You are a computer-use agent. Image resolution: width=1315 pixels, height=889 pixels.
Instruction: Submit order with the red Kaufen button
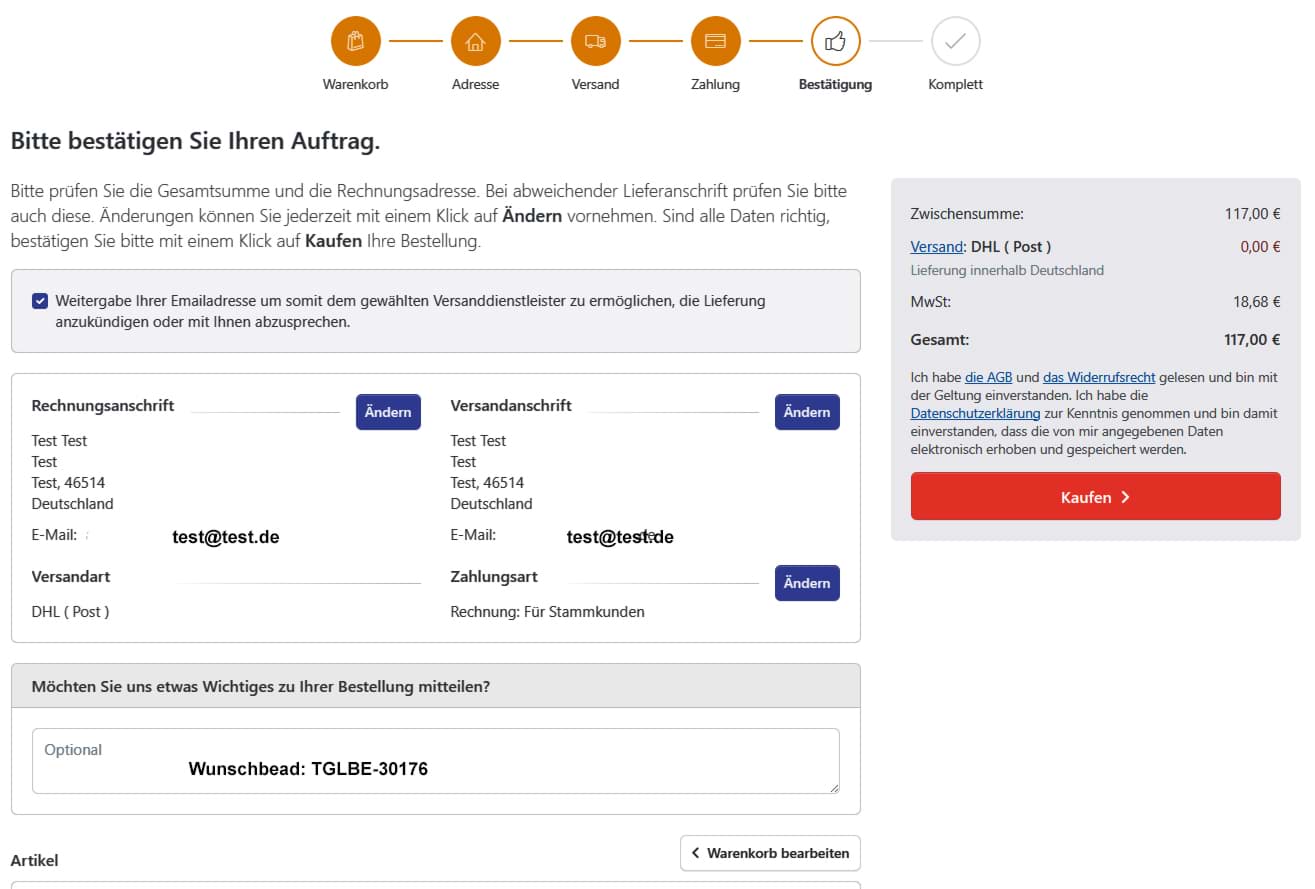pos(1095,497)
